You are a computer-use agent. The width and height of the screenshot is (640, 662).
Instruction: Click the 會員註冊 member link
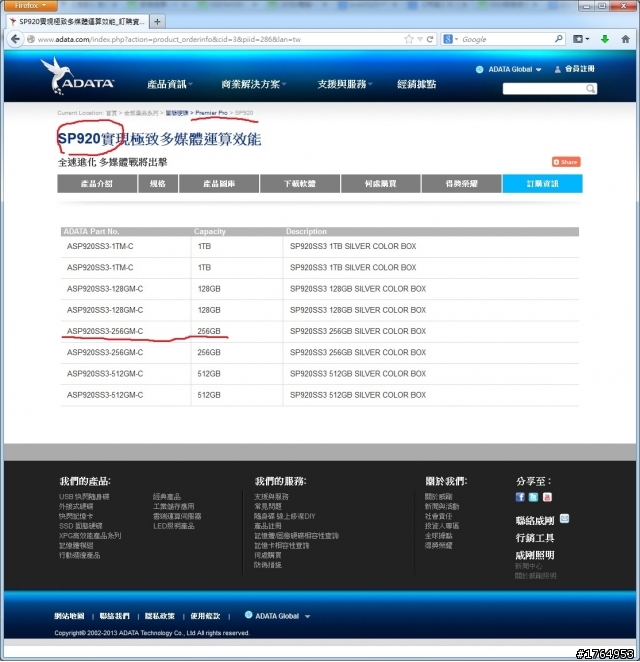click(x=574, y=69)
